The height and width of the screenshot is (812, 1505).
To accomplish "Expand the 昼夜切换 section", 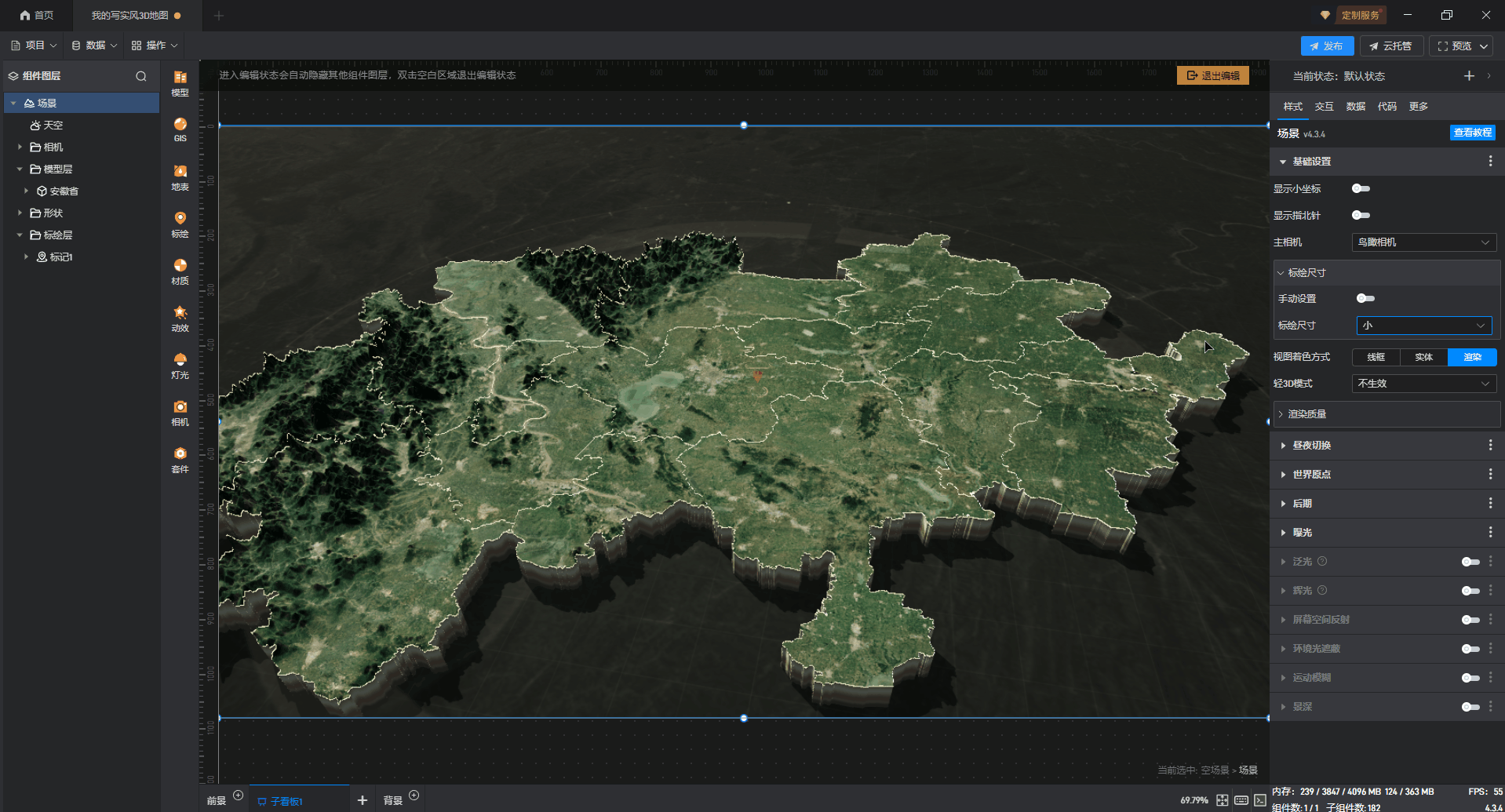I will (x=1311, y=446).
